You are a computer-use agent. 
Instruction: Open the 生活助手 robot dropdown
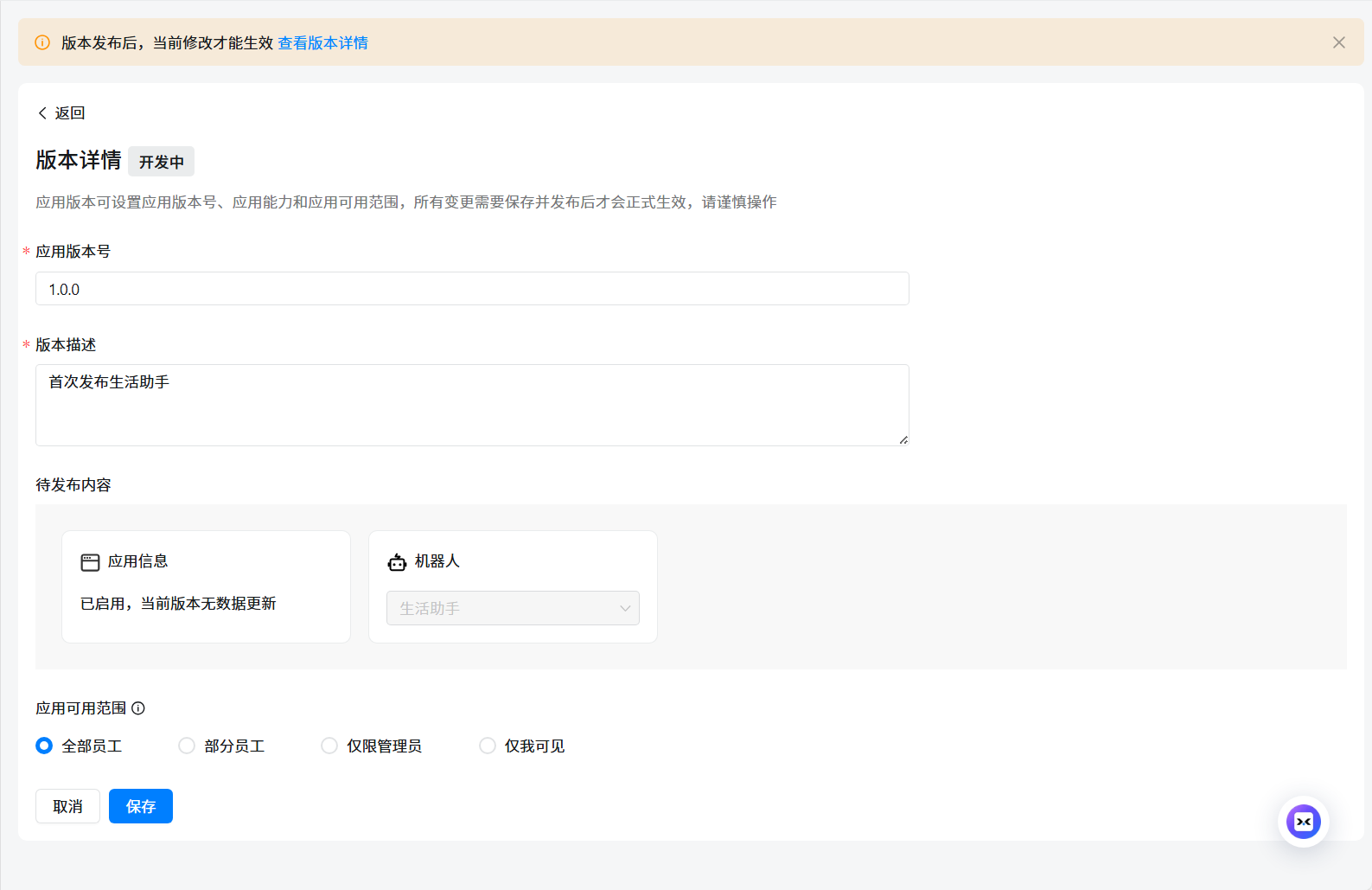[501, 608]
